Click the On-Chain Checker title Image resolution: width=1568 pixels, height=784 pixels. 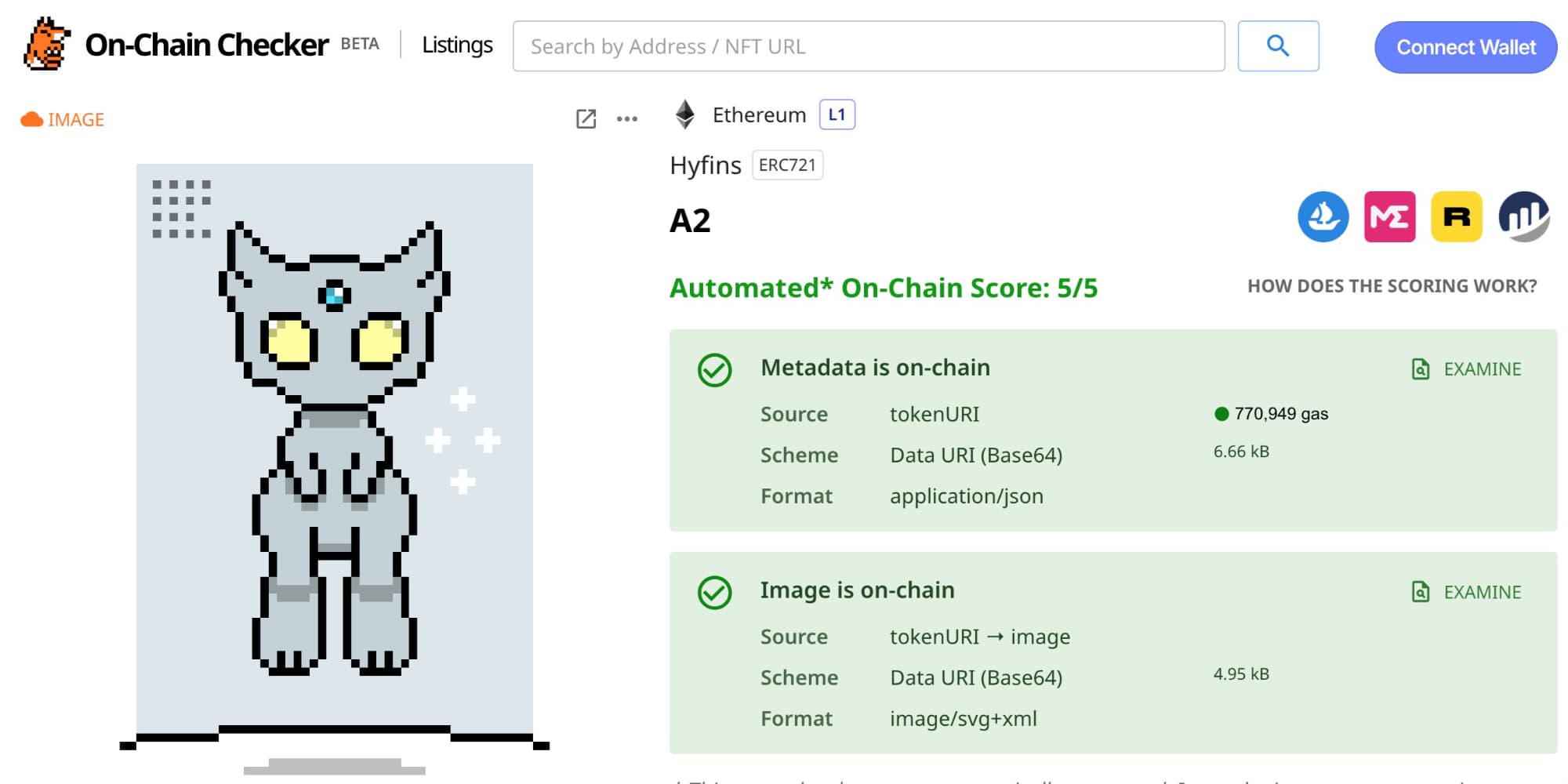pyautogui.click(x=206, y=45)
